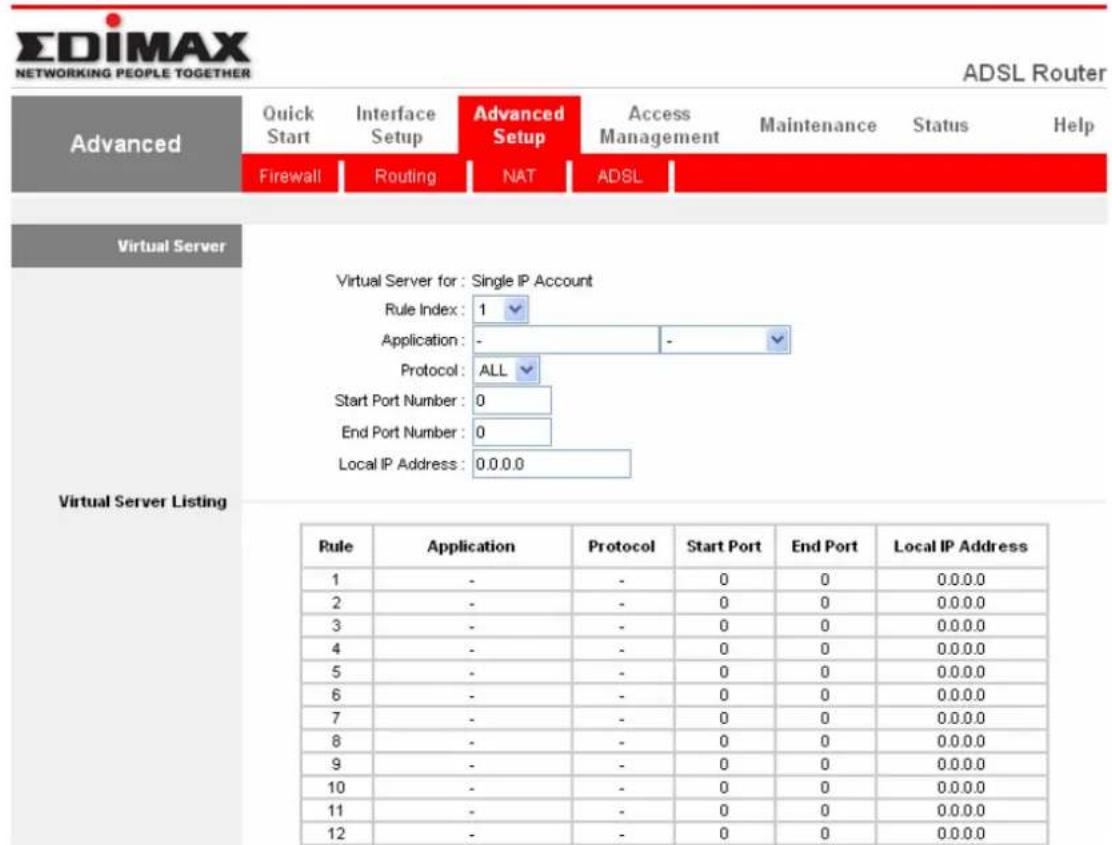Select rule number 4 in listing

point(336,649)
